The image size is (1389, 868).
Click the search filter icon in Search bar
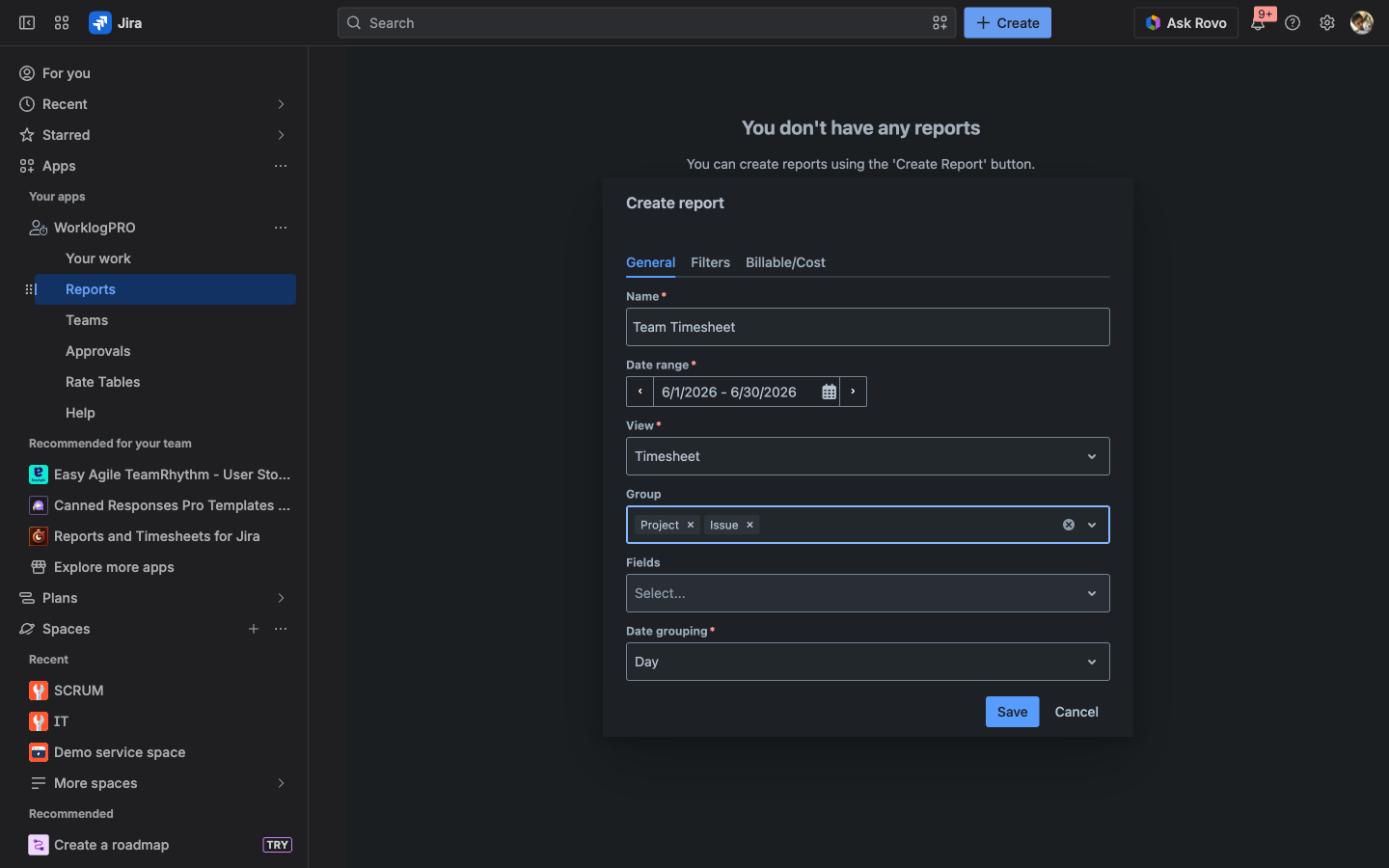(940, 23)
